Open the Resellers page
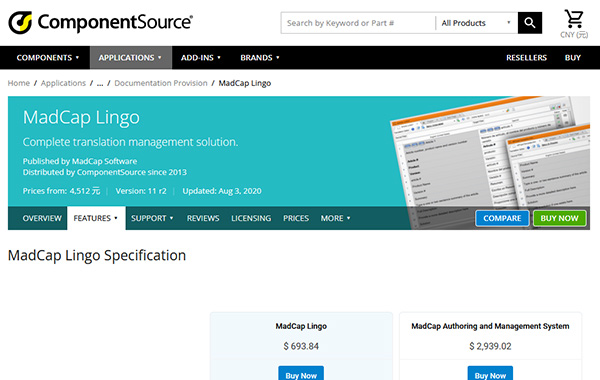Viewport: 600px width, 380px height. point(526,58)
